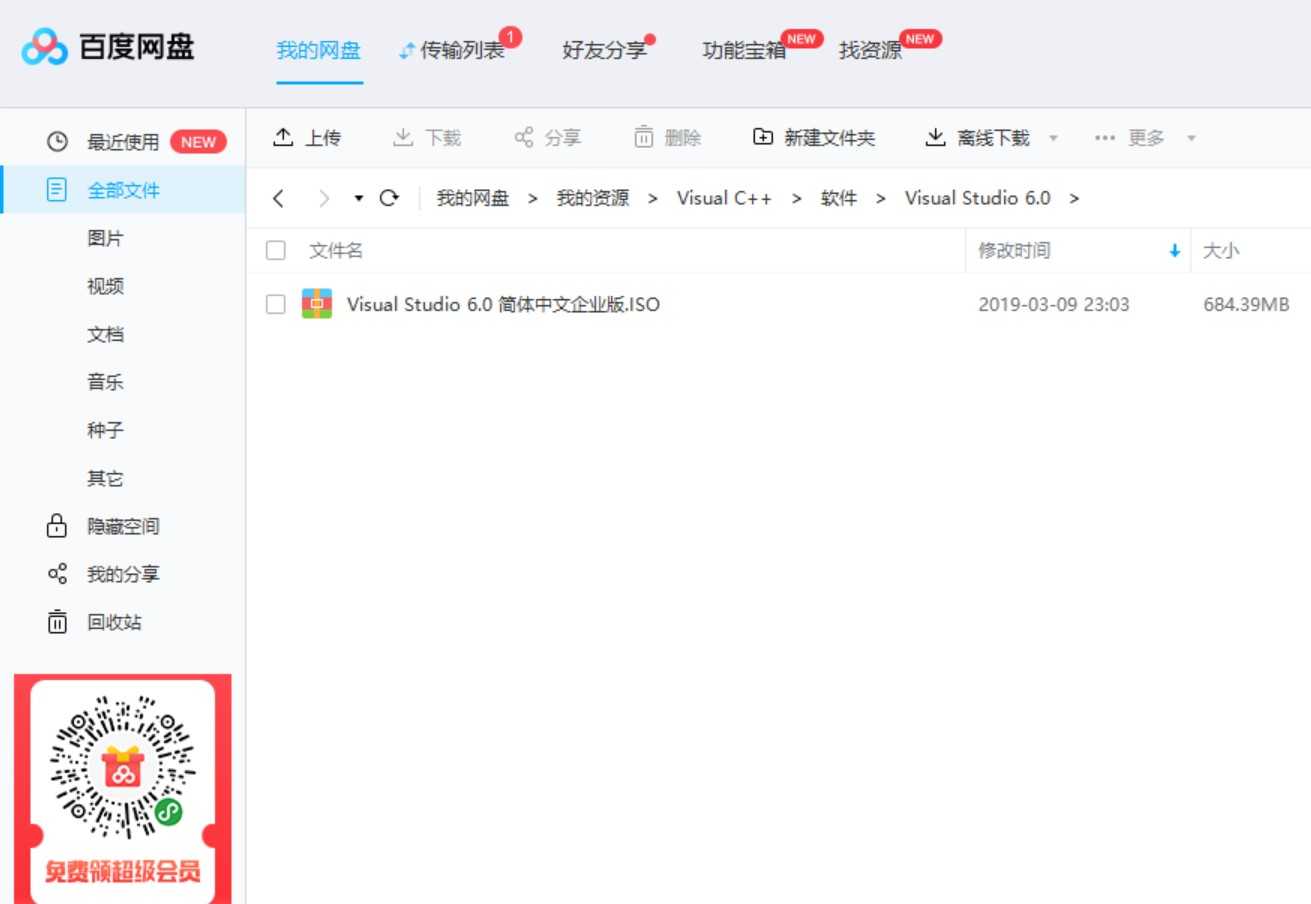1311x904 pixels.
Task: Switch to the 我的网盘 tab
Action: click(318, 51)
